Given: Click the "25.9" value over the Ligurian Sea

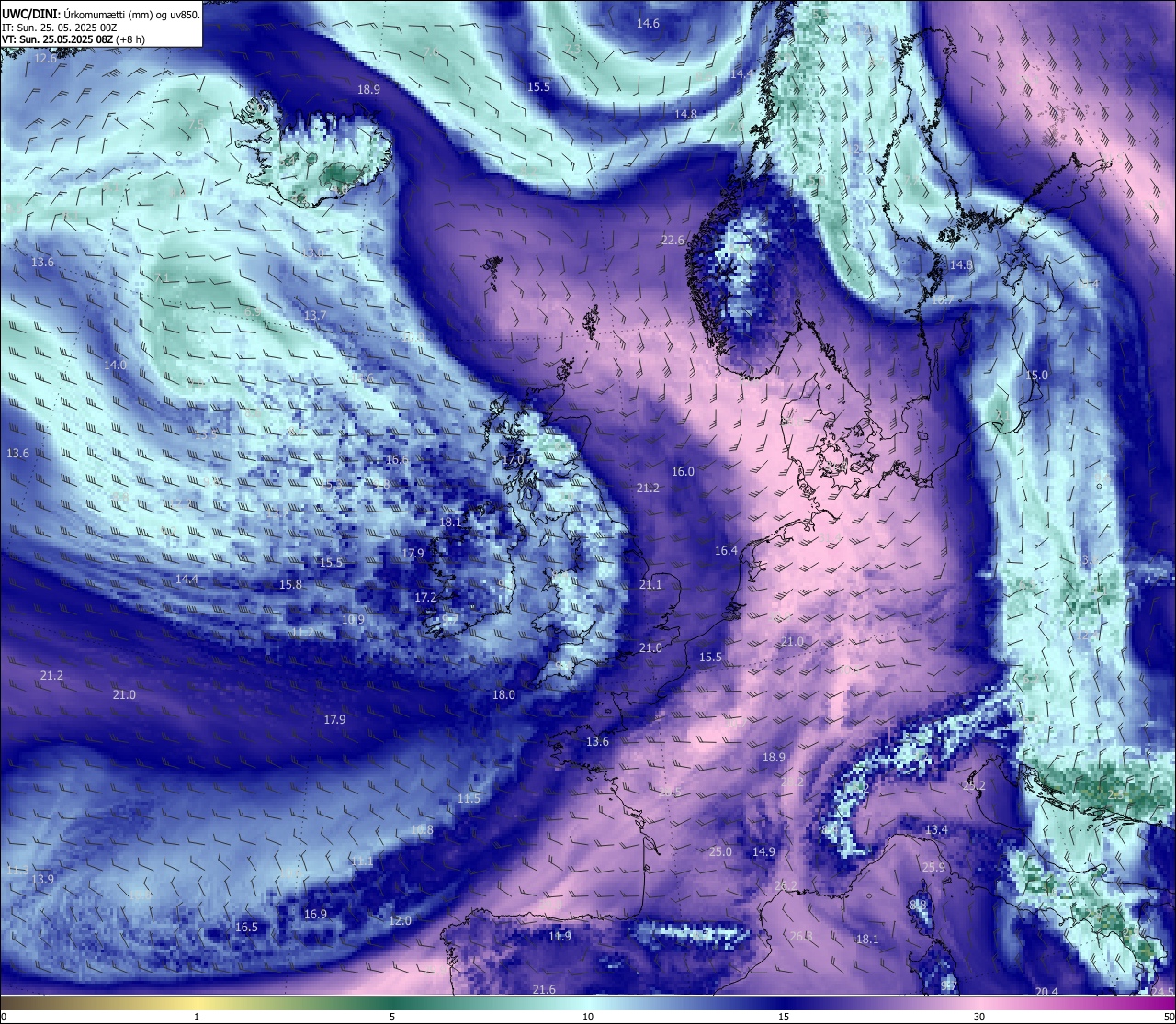Looking at the screenshot, I should (933, 867).
